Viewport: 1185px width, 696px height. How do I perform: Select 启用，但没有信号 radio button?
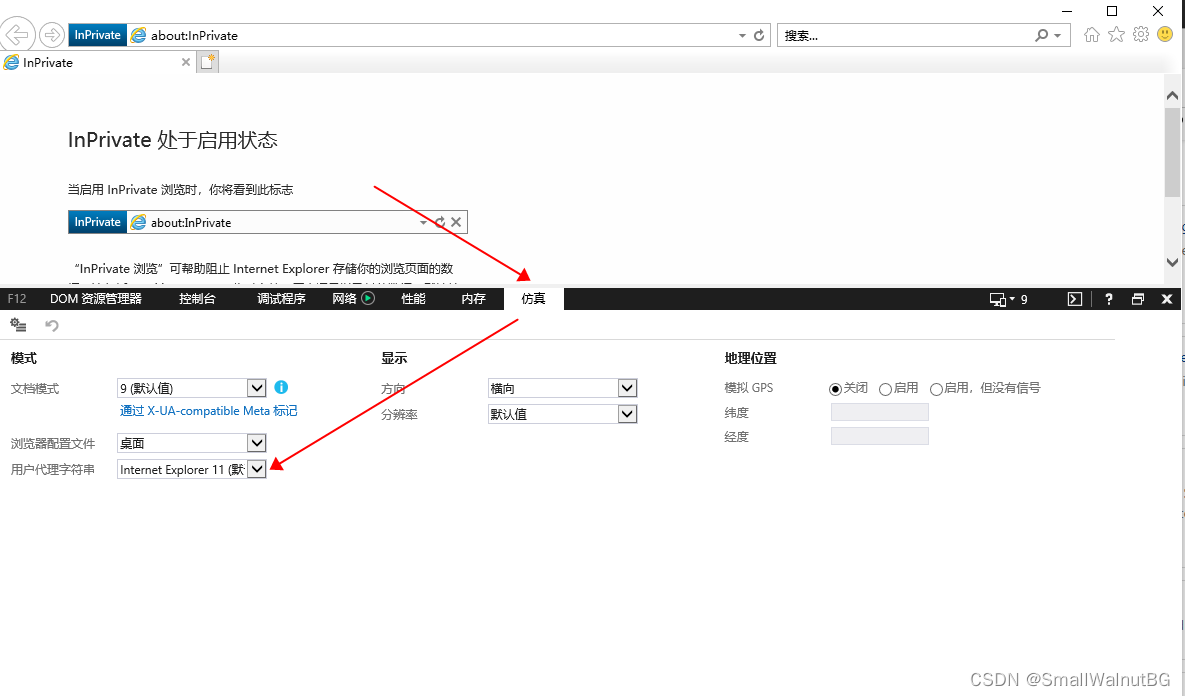click(x=936, y=389)
